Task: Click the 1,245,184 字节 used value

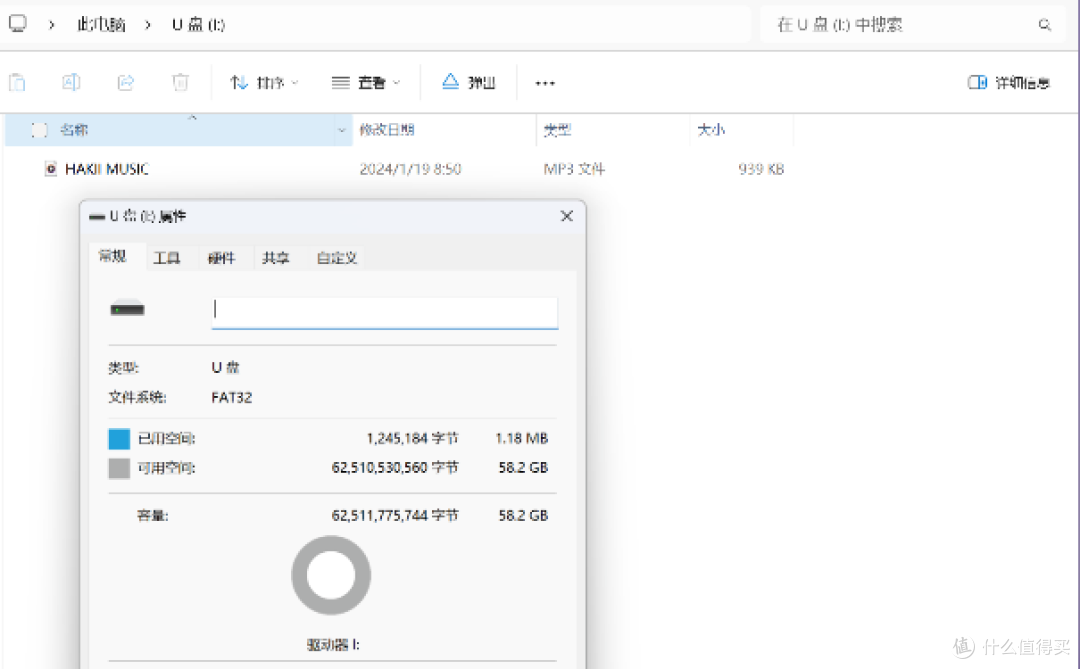Action: (x=412, y=438)
